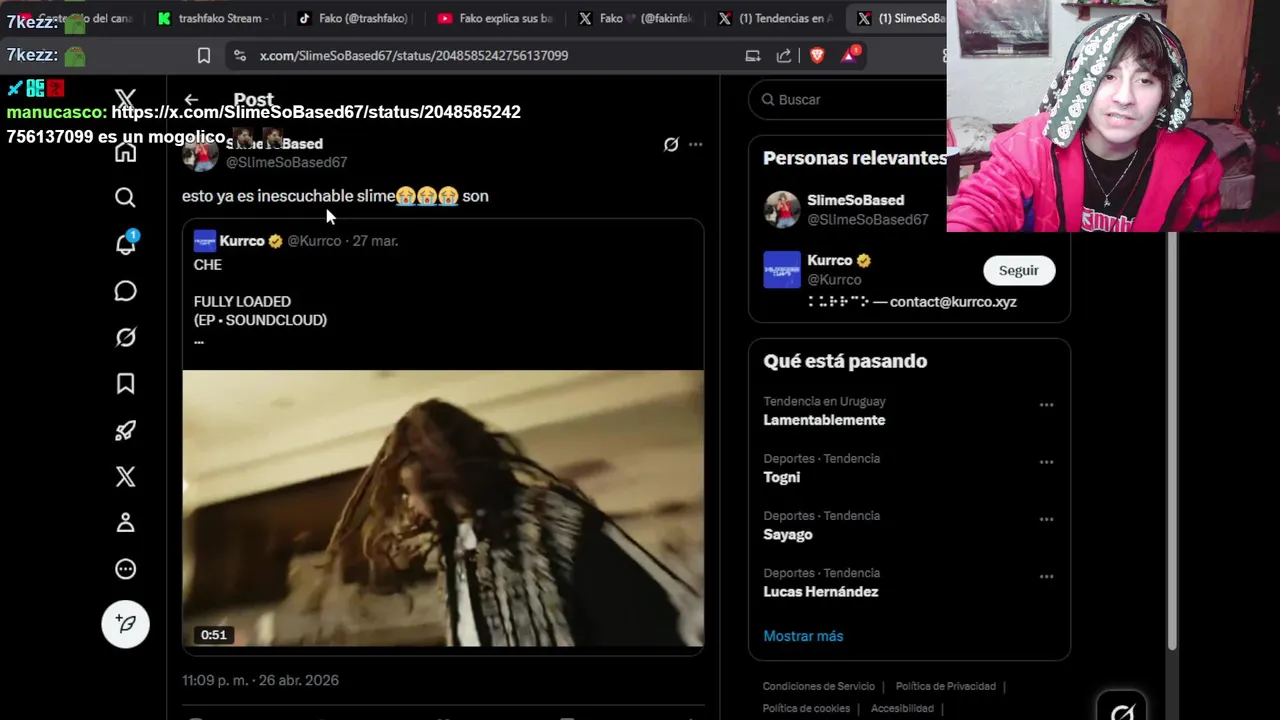Open Messages chat bubble icon
The image size is (1280, 720).
click(125, 291)
